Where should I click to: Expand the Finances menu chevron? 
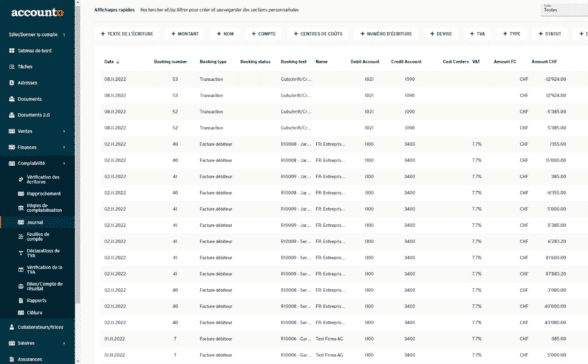64,147
